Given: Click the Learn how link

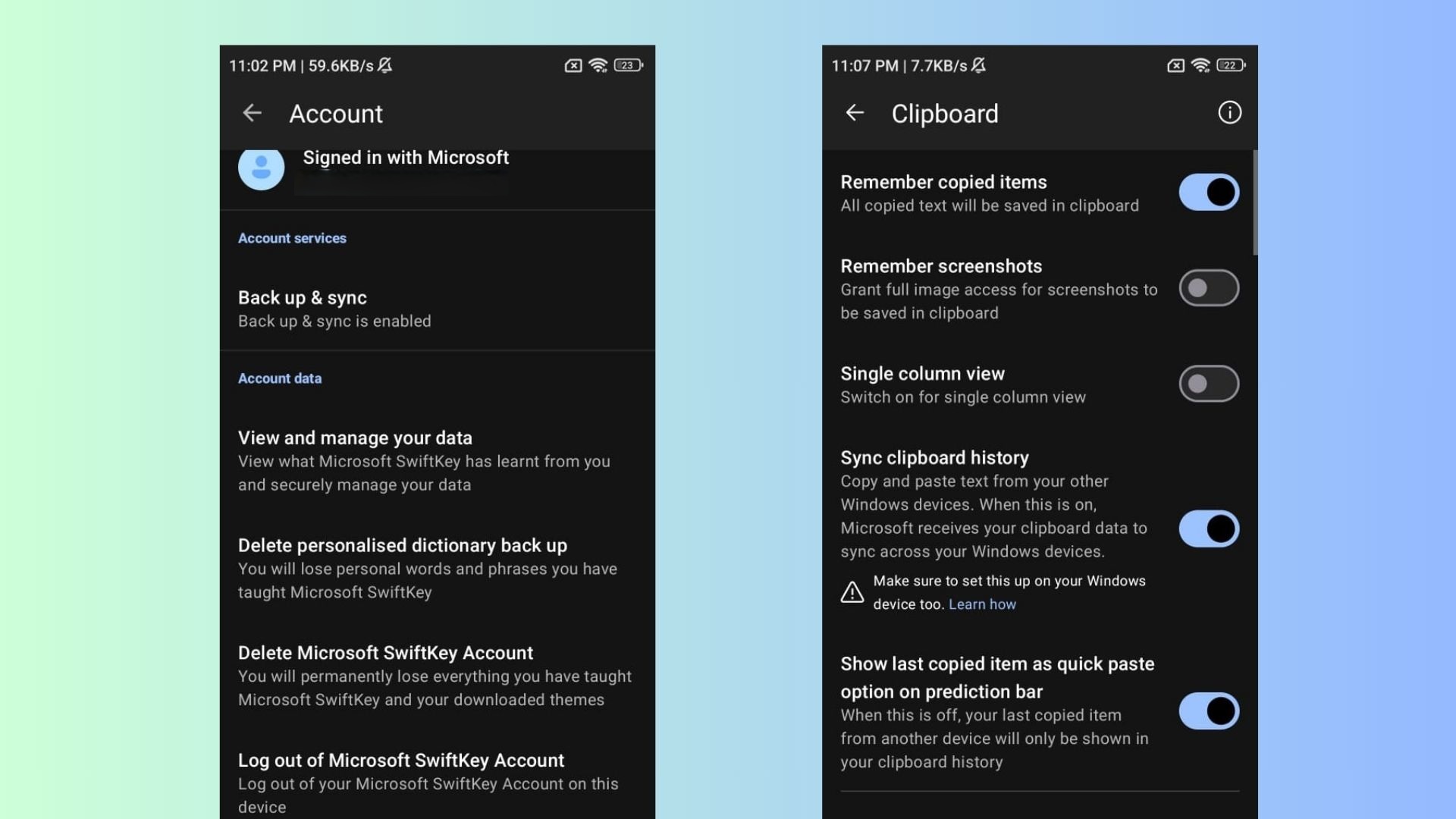Looking at the screenshot, I should (x=982, y=604).
